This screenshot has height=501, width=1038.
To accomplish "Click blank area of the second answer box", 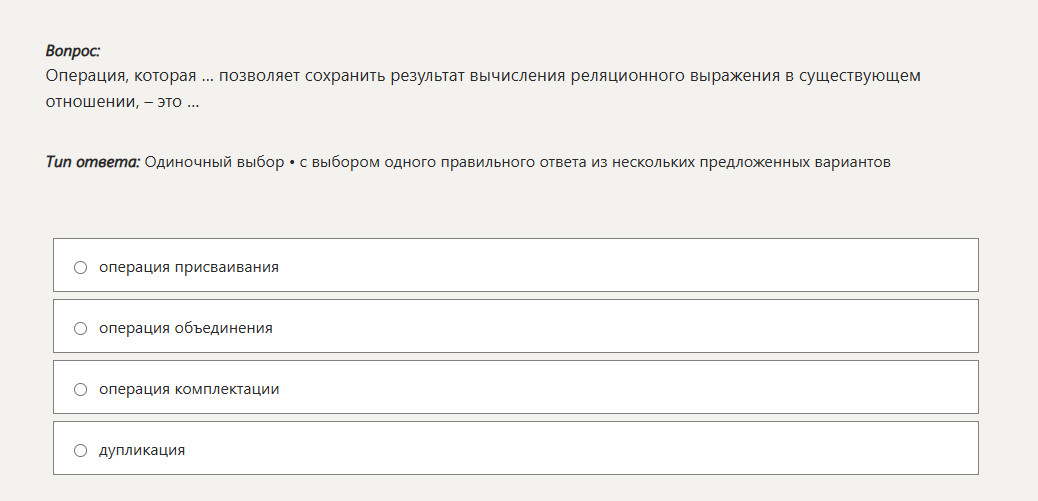I will tap(620, 327).
